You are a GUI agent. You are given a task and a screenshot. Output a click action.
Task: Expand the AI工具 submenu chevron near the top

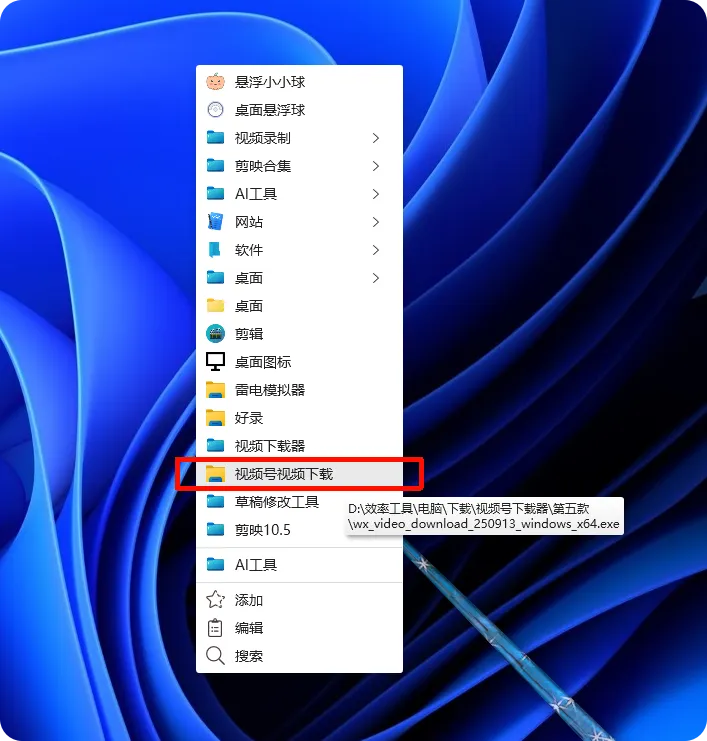[376, 194]
